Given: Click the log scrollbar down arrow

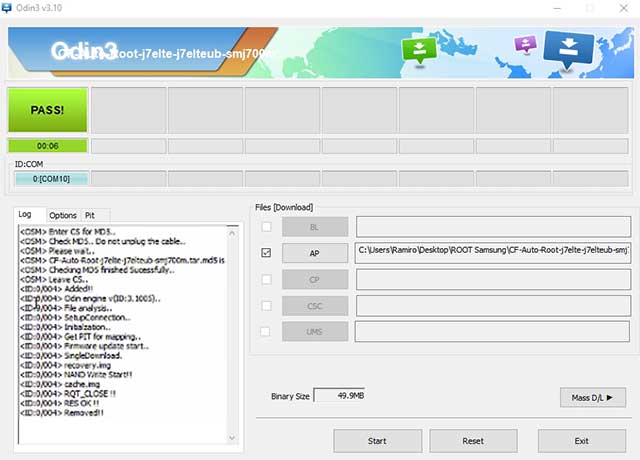Looking at the screenshot, I should coord(232,438).
